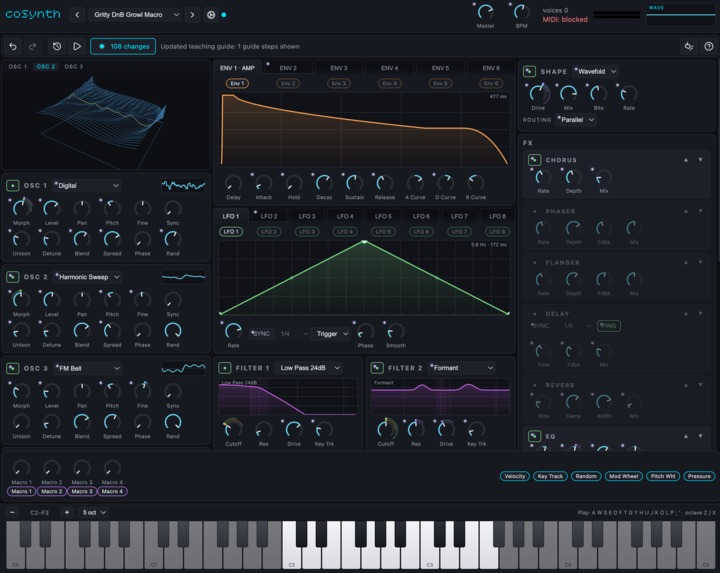Toggle Filter 1 power button

coord(225,368)
